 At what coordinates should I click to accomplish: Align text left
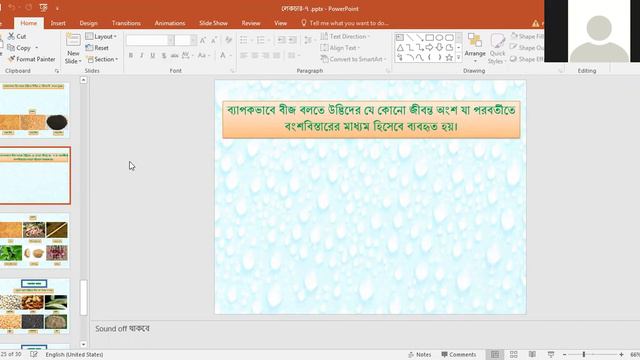pos(244,56)
